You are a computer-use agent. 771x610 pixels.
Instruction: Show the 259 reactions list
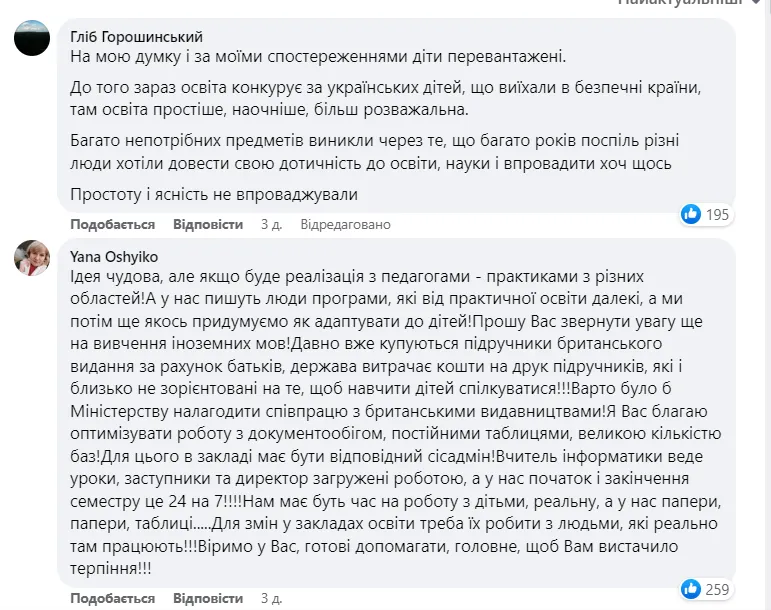point(718,588)
